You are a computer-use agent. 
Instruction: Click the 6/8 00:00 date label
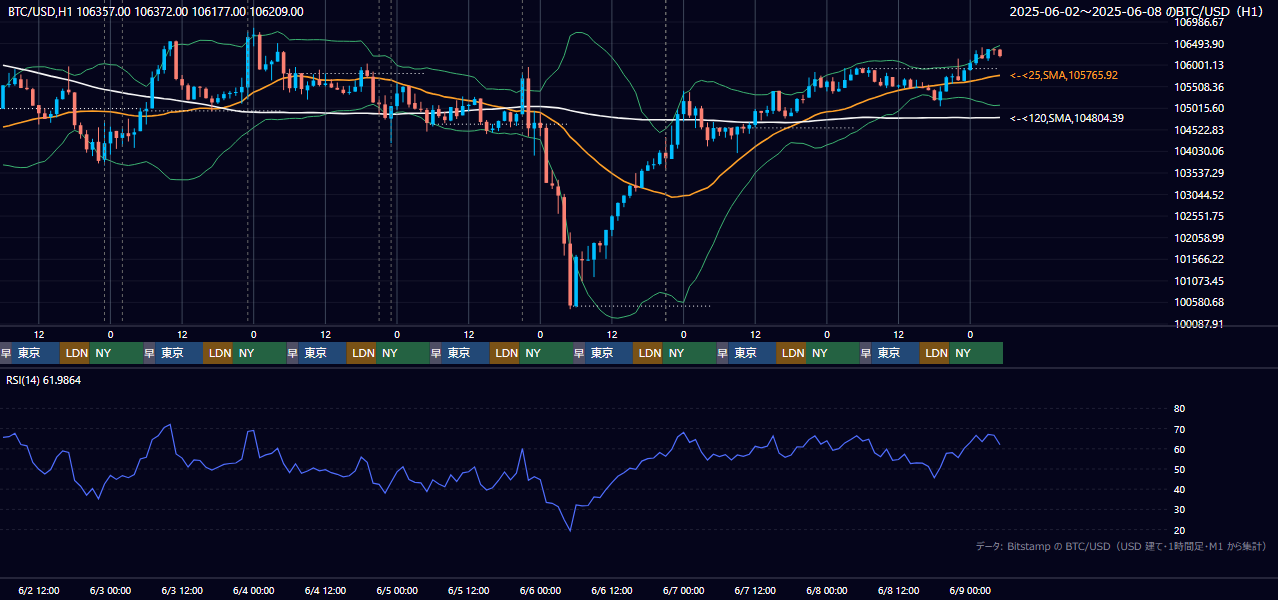pos(827,591)
